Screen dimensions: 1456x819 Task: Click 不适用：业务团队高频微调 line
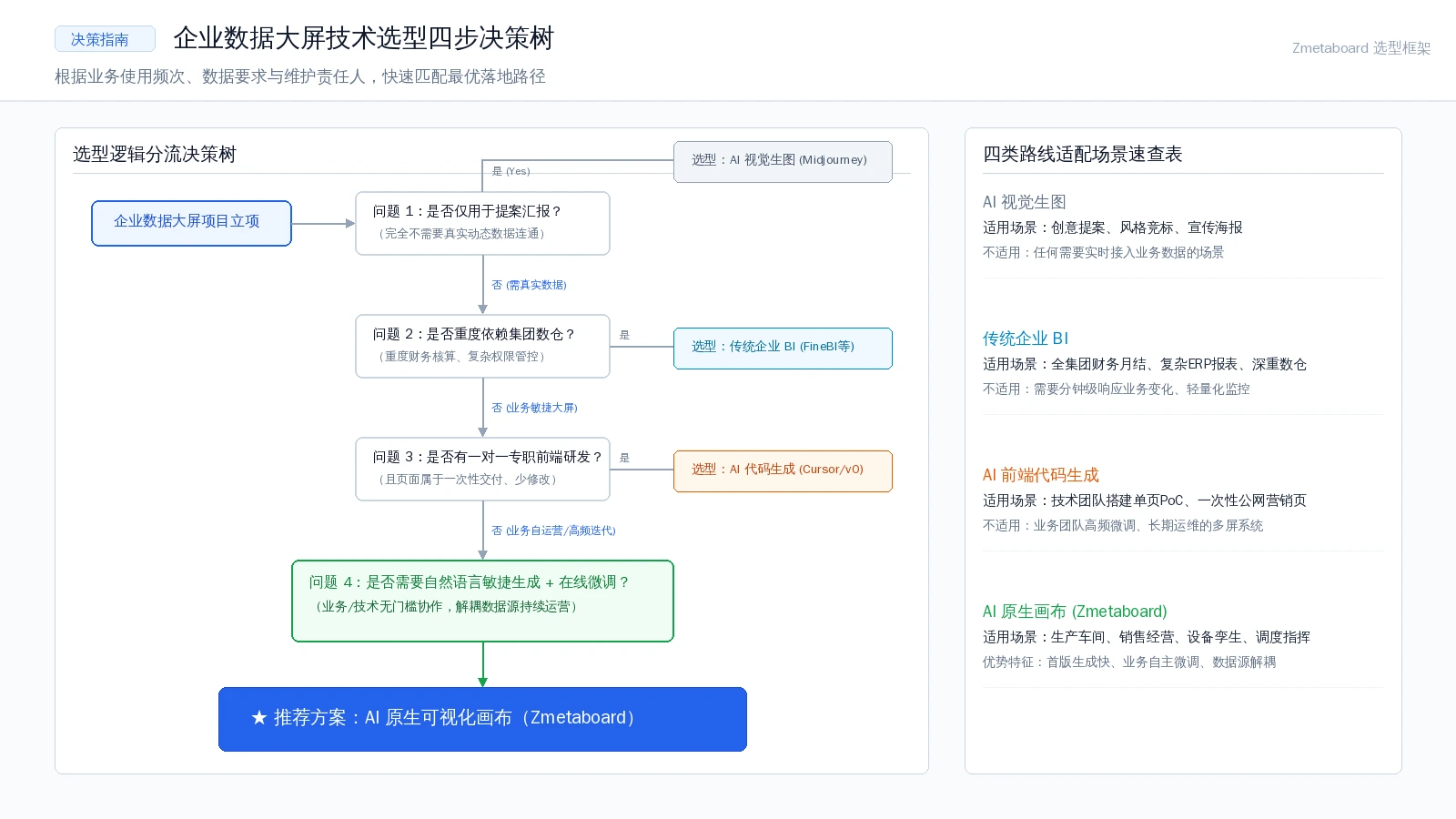(1123, 525)
